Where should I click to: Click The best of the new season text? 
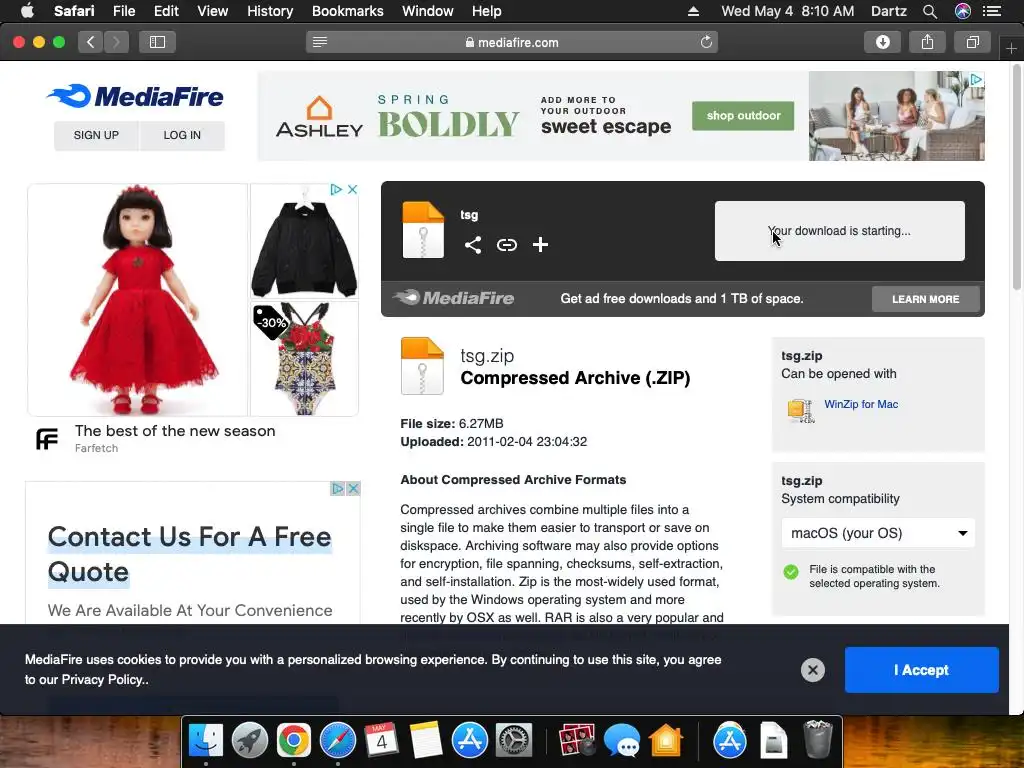[175, 431]
